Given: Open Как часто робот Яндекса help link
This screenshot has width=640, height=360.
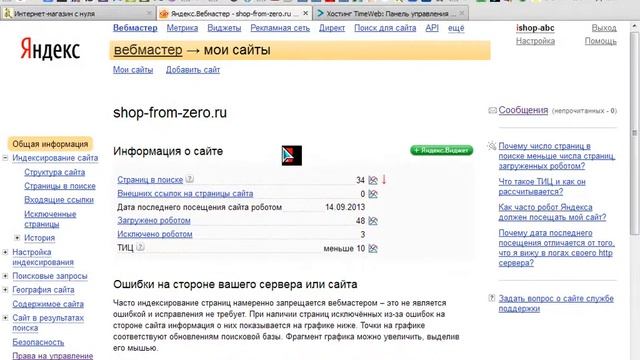Looking at the screenshot, I should point(552,212).
